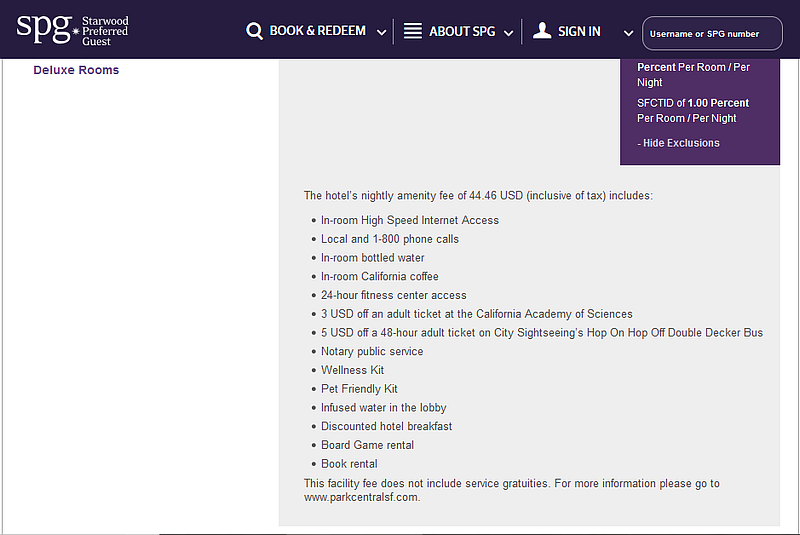800x535 pixels.
Task: Click the Hide Exclusions link
Action: [x=678, y=143]
